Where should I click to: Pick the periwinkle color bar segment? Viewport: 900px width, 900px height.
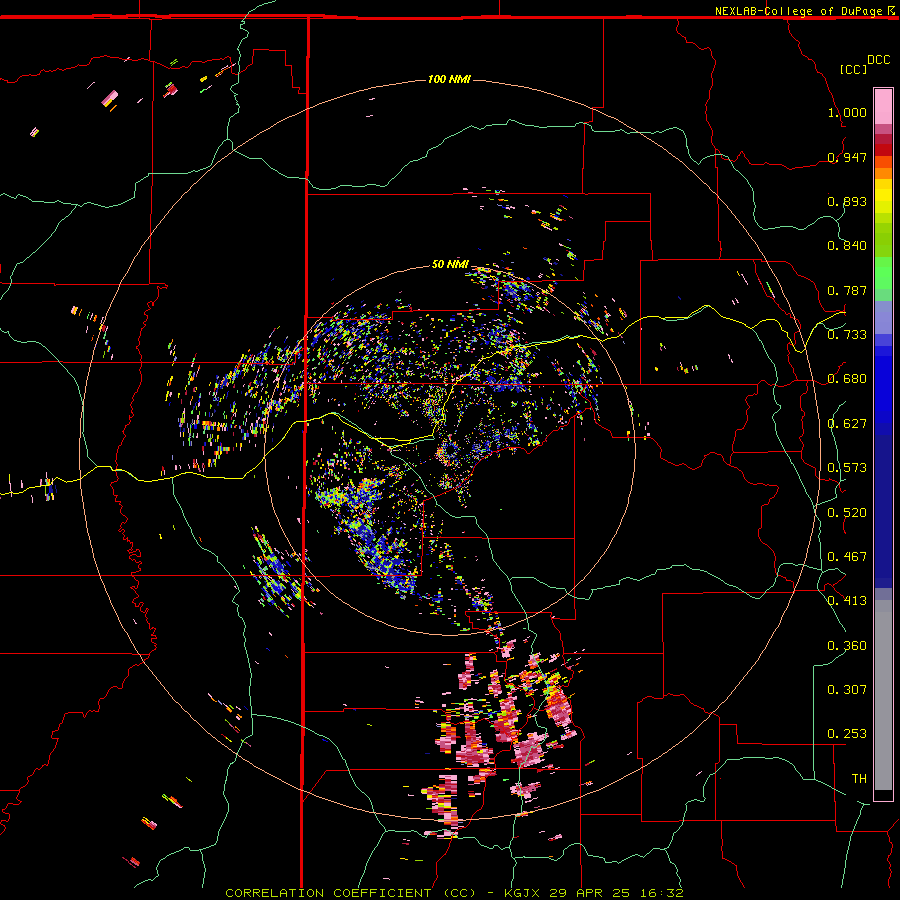883,318
